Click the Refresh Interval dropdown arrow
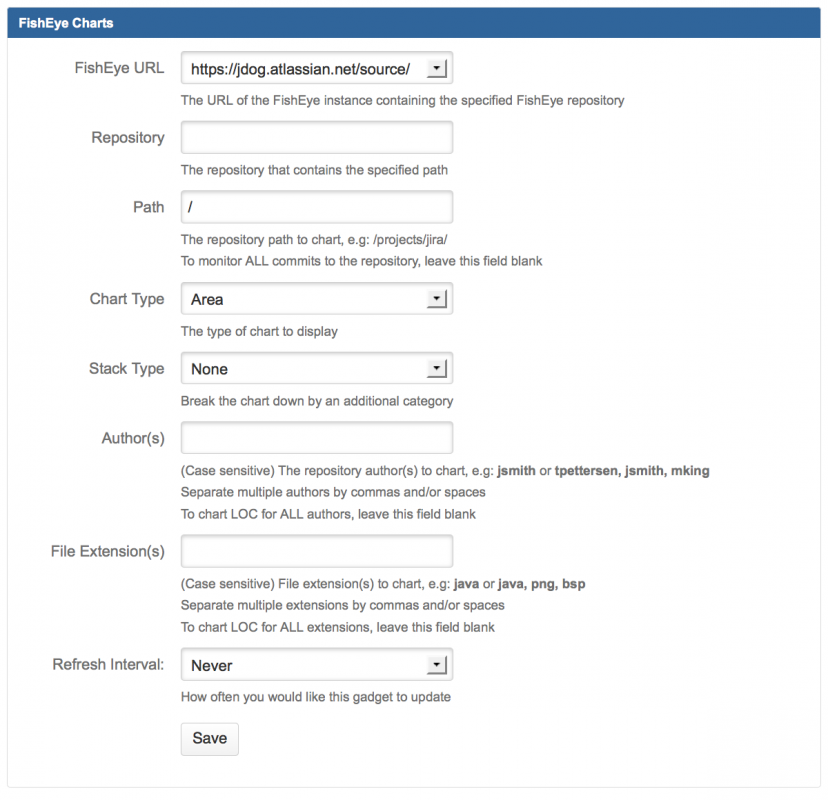828x800 pixels. pyautogui.click(x=436, y=665)
